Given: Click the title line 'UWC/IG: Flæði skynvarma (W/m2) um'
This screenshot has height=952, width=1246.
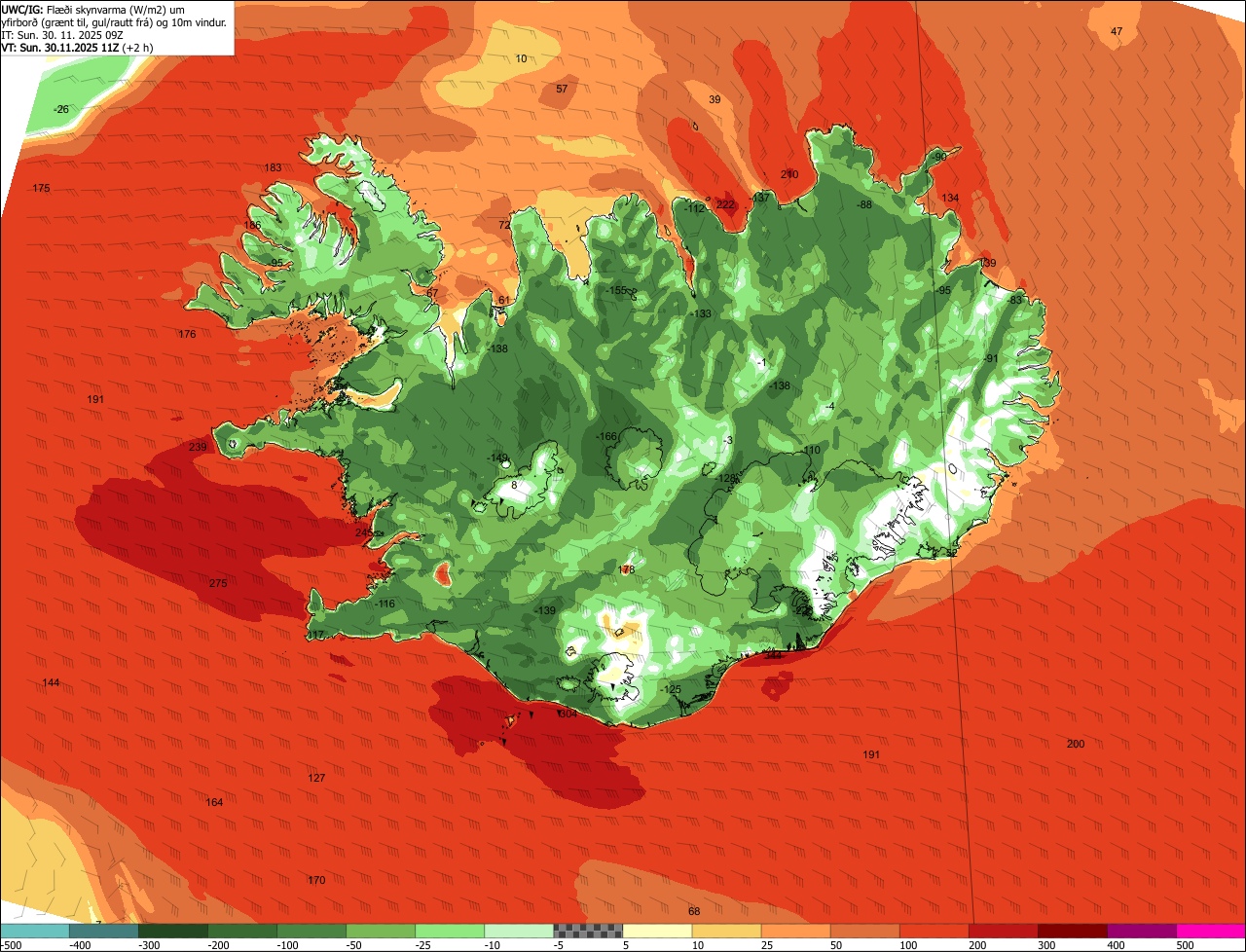Looking at the screenshot, I should point(94,8).
